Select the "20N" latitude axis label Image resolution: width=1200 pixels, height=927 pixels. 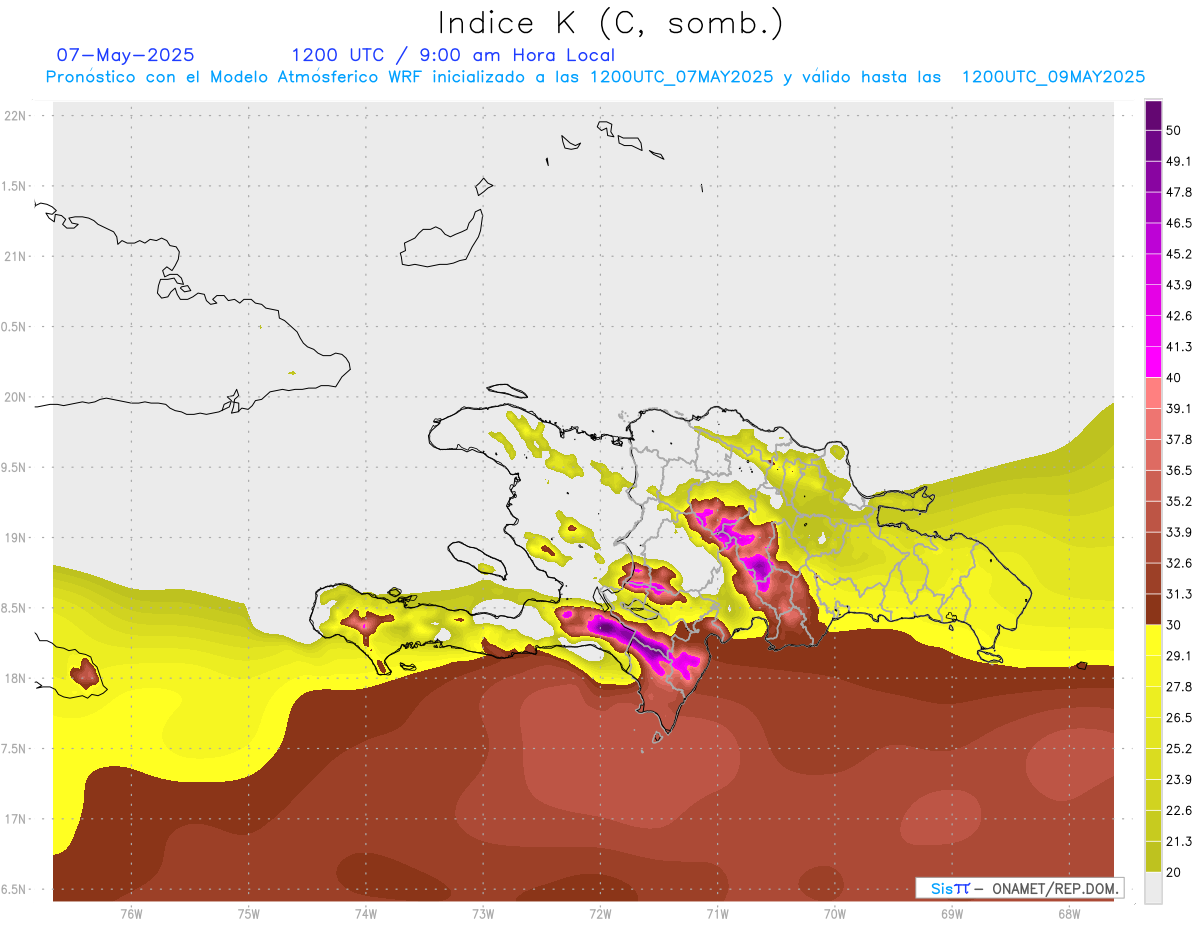(16, 397)
